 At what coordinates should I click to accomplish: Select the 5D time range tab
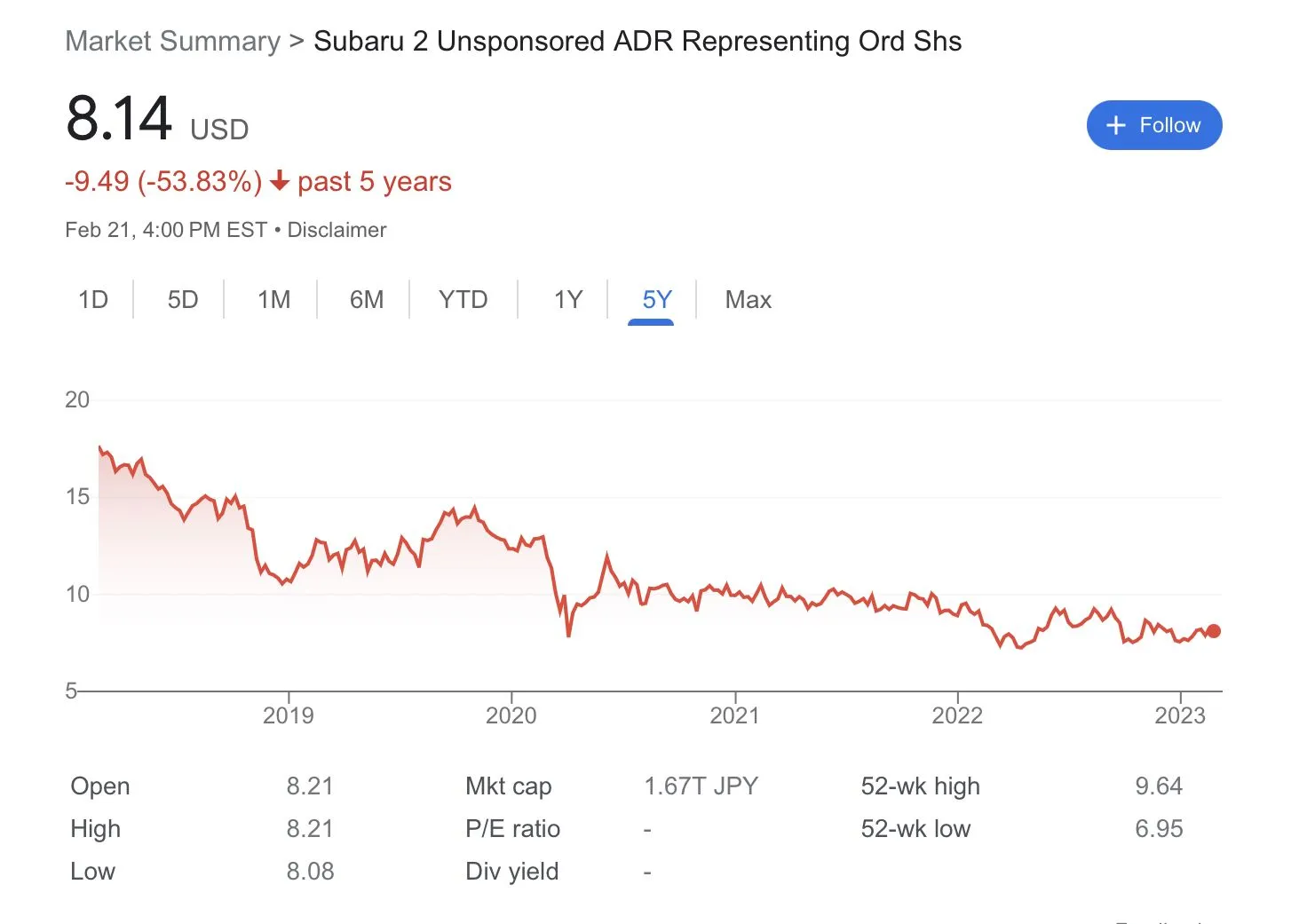click(x=183, y=300)
